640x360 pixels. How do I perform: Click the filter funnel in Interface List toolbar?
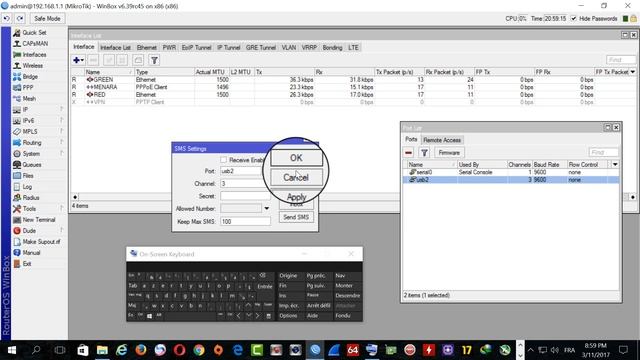[x=154, y=60]
